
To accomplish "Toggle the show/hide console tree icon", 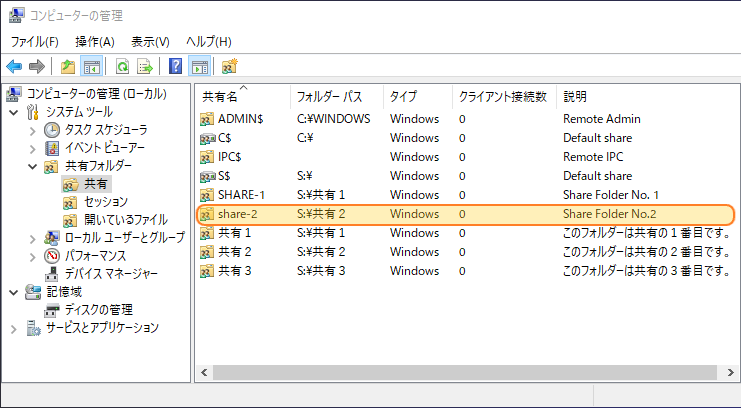I will click(x=91, y=67).
